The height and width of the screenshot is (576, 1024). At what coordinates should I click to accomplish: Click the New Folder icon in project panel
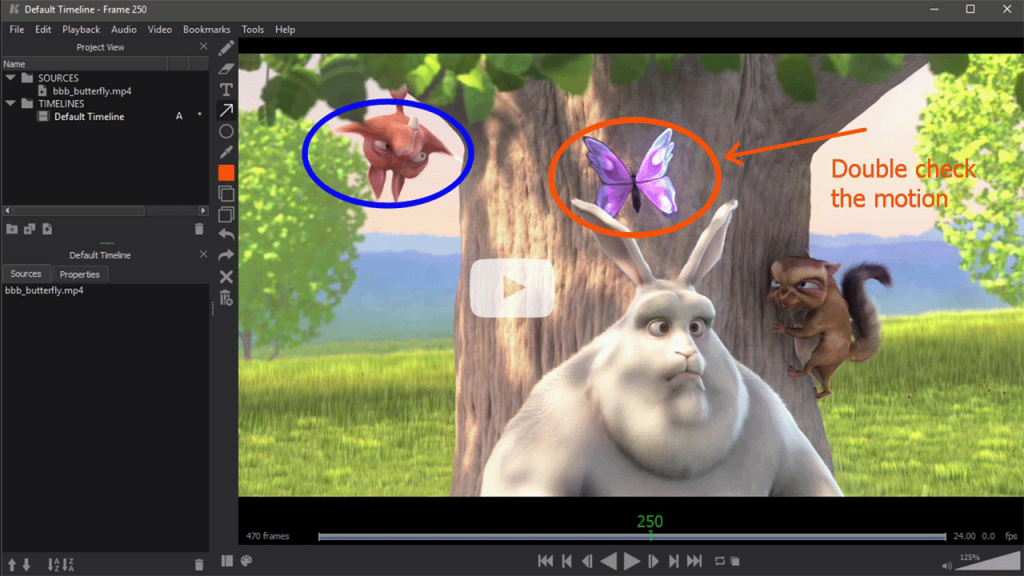click(12, 229)
